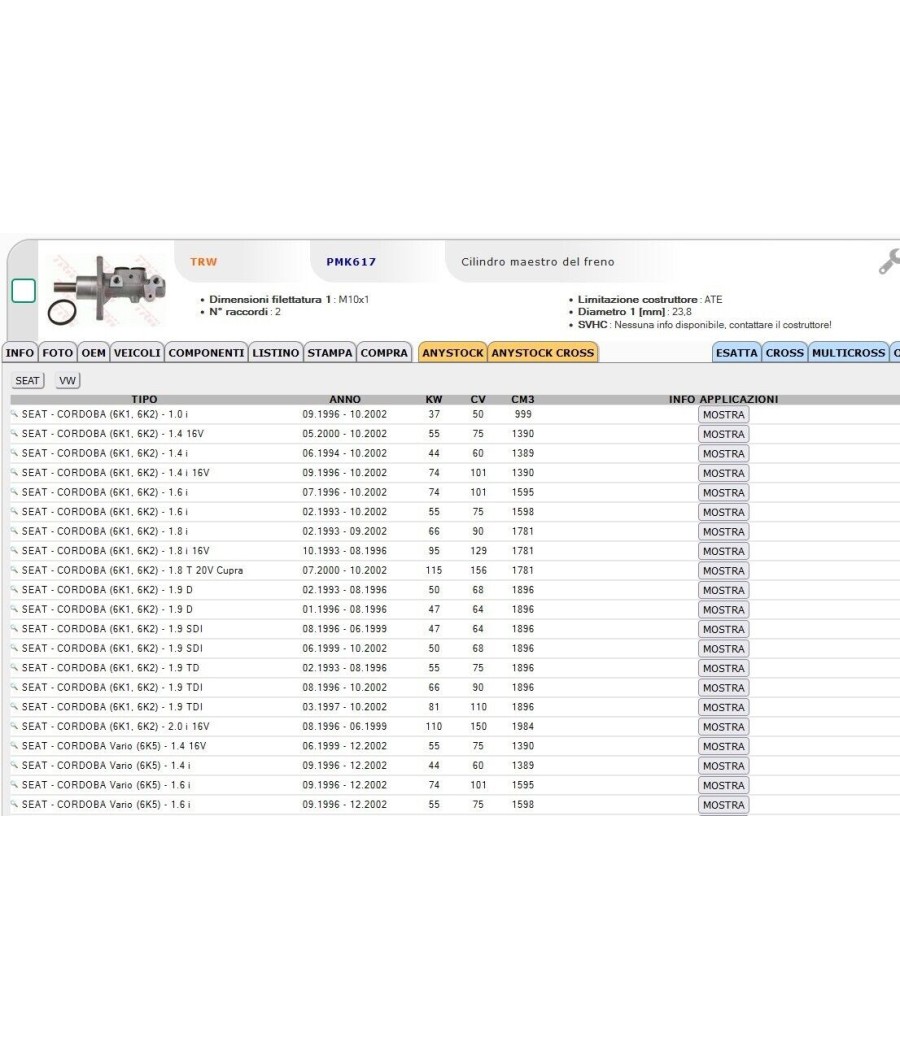Image resolution: width=900 pixels, height=1050 pixels.
Task: Click the KW column header
Action: (434, 399)
